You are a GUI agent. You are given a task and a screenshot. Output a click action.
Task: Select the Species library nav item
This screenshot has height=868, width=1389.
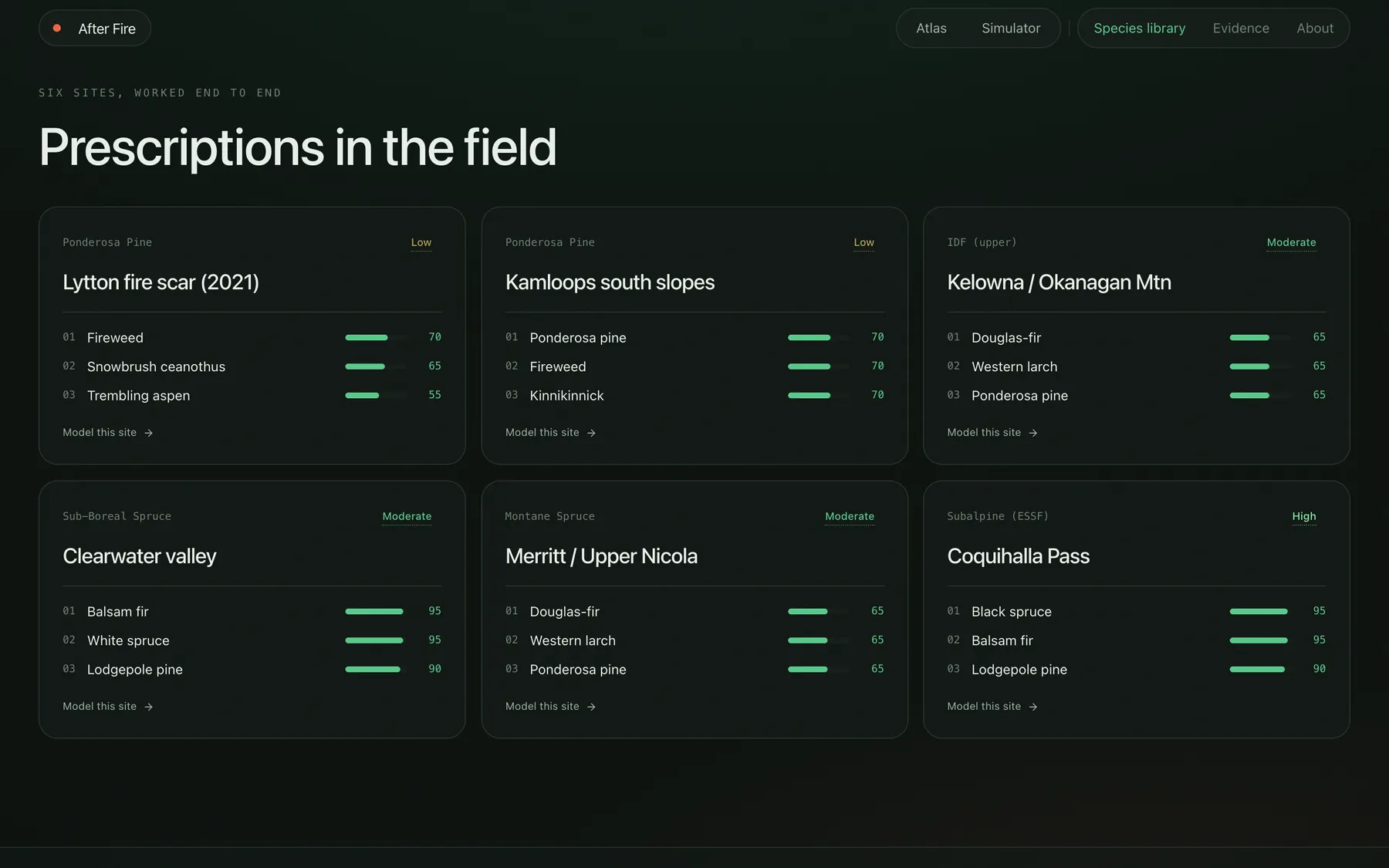1140,29
